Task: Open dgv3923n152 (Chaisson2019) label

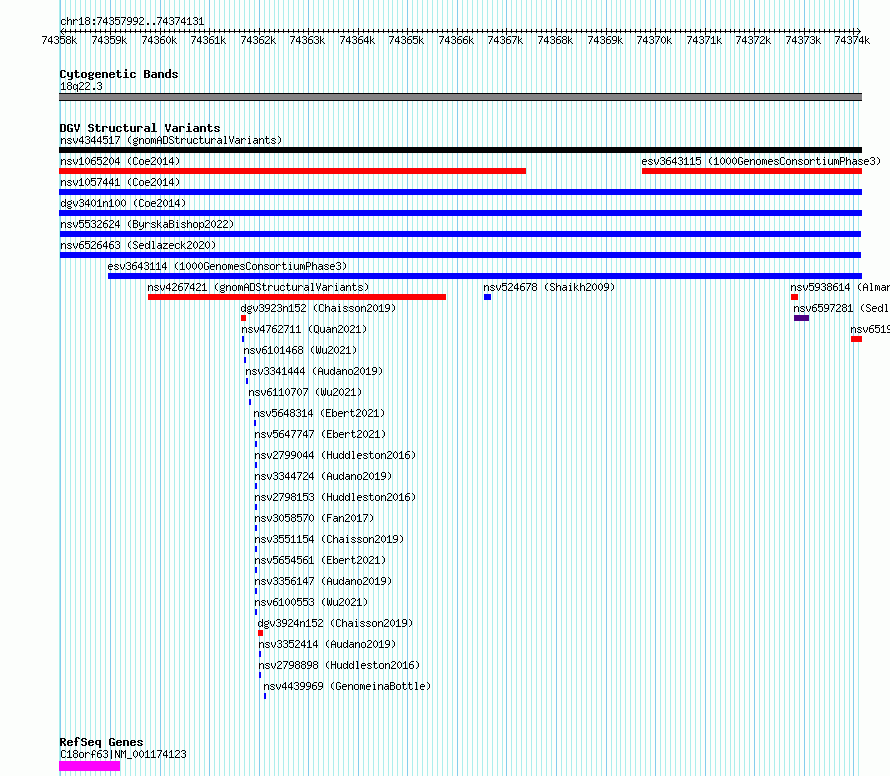Action: [318, 308]
